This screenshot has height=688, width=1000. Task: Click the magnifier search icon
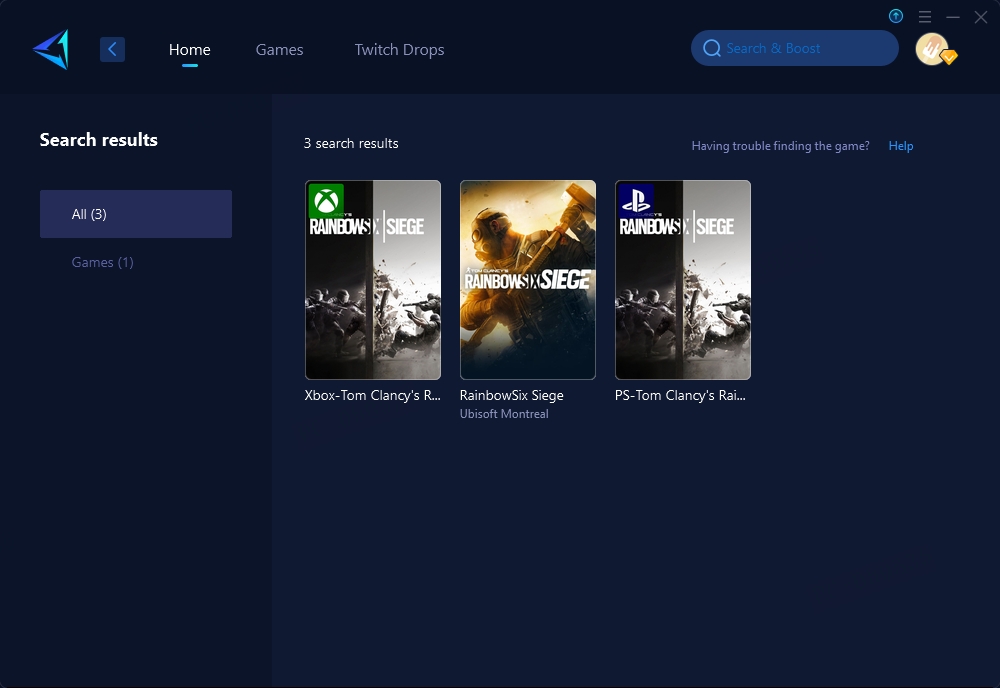[x=712, y=48]
